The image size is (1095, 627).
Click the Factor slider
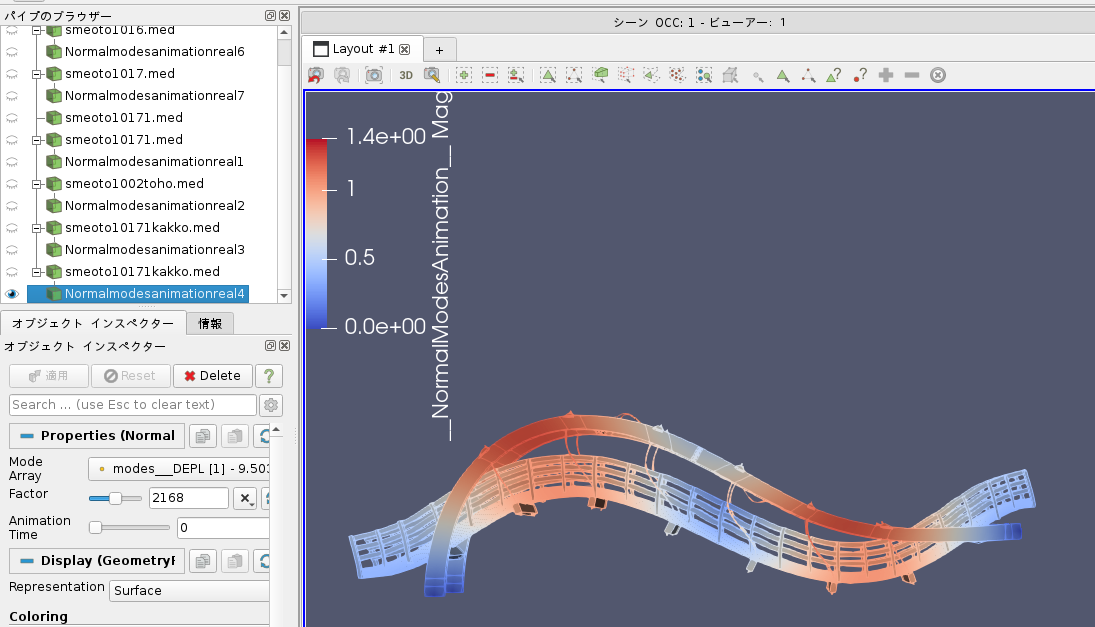point(115,498)
